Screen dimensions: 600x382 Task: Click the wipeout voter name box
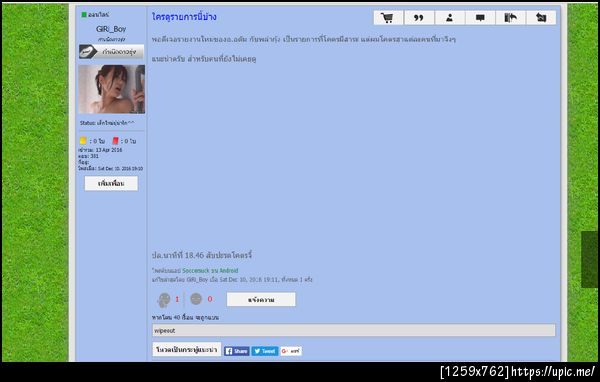coord(354,330)
